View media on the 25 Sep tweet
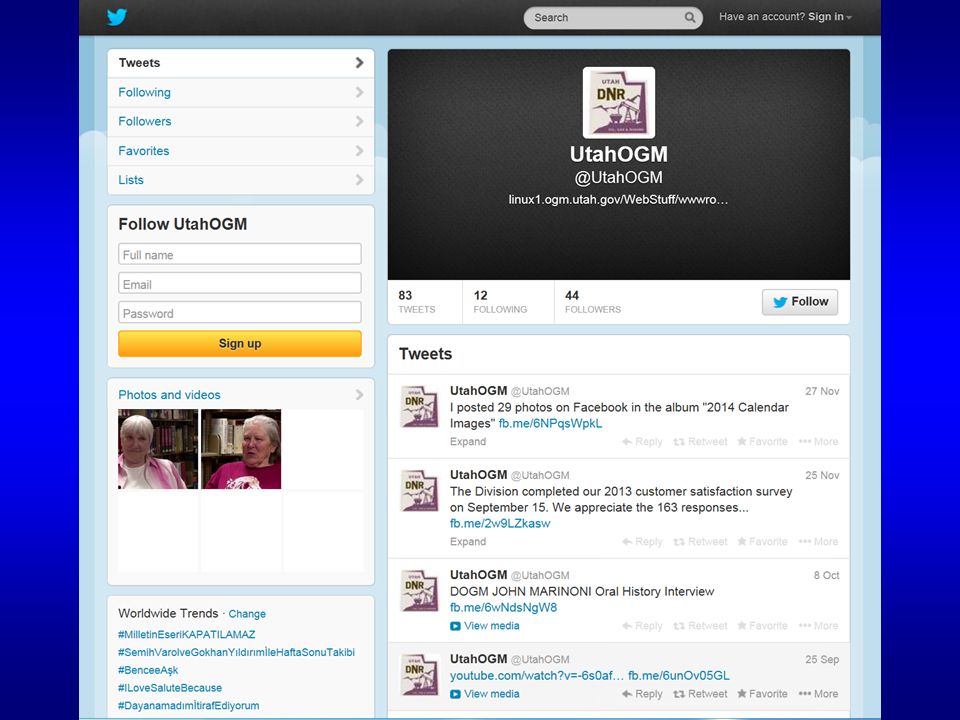 click(485, 694)
